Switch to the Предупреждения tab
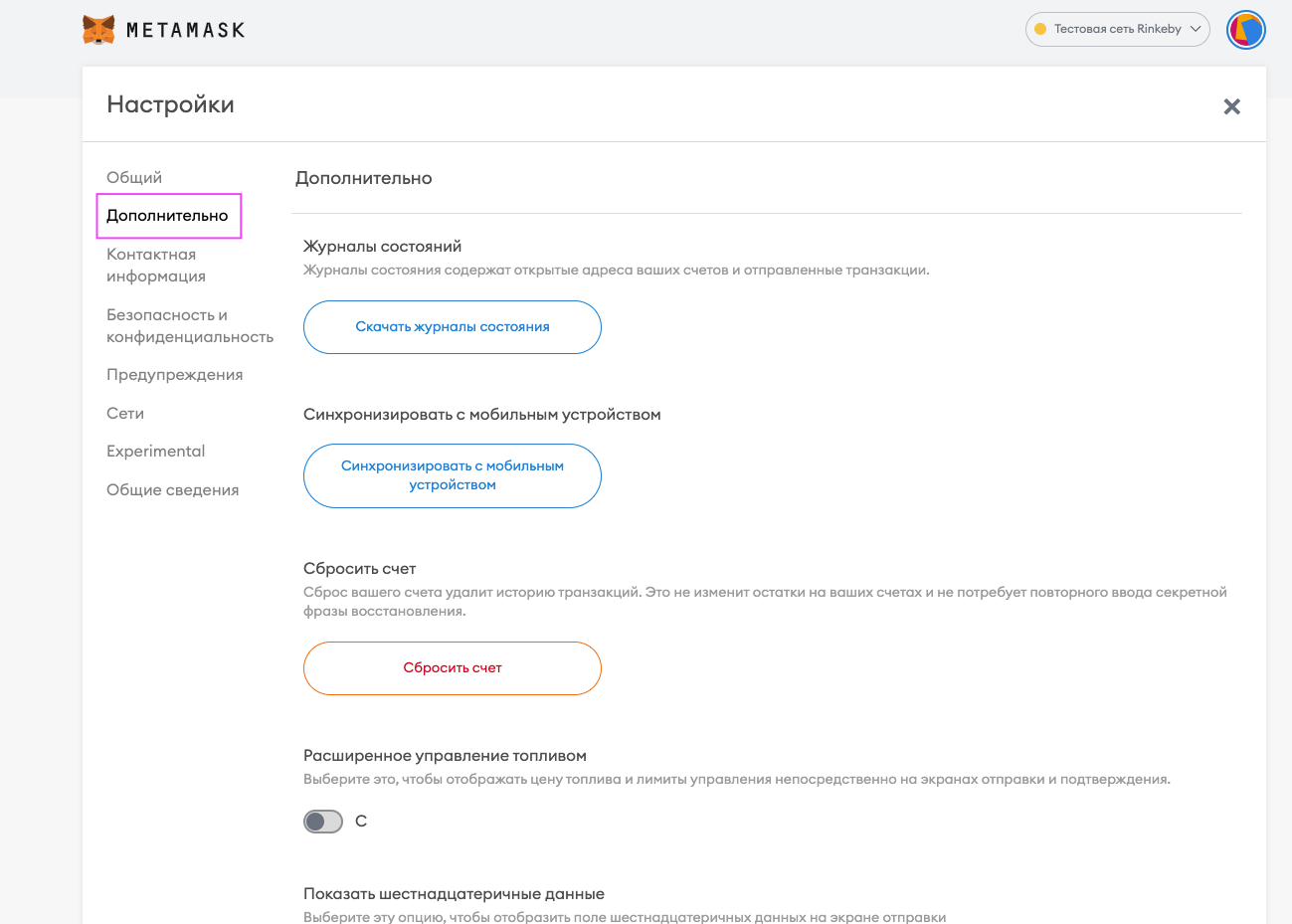The height and width of the screenshot is (924, 1292). click(175, 375)
